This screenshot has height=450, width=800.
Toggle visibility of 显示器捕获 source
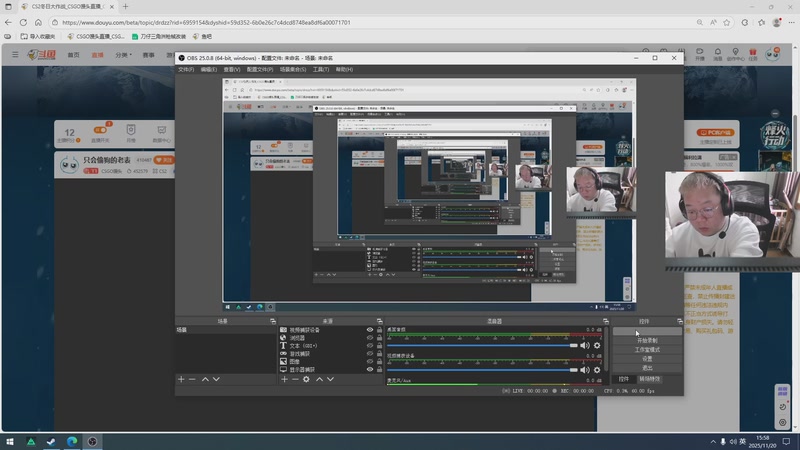[x=370, y=369]
